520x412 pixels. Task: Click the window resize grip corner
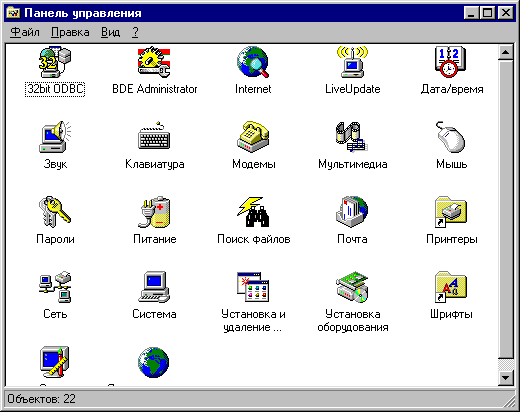coord(508,400)
